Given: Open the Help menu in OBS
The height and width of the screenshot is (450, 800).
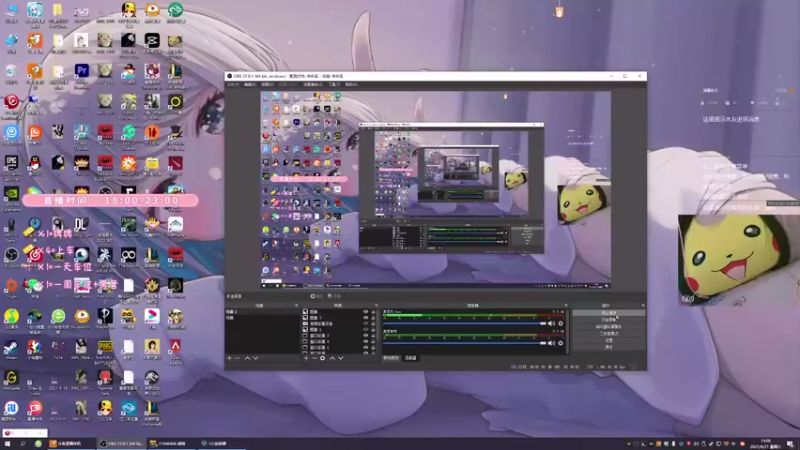Looking at the screenshot, I should pyautogui.click(x=352, y=84).
